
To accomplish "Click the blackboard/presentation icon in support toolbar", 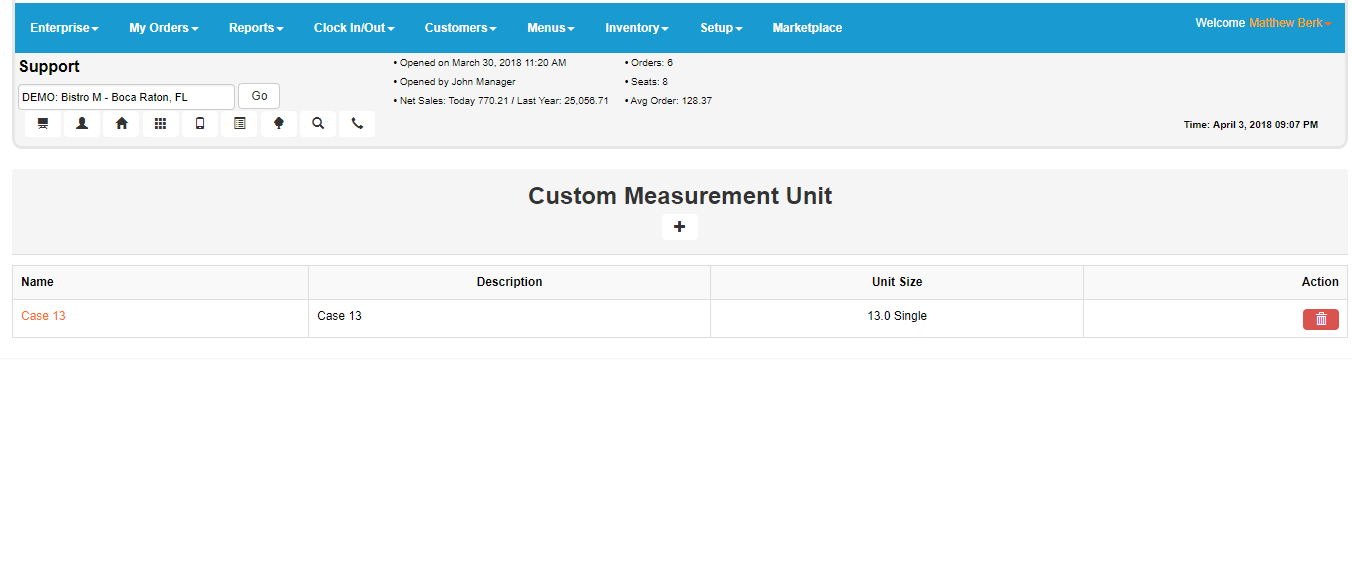I will click(x=43, y=124).
